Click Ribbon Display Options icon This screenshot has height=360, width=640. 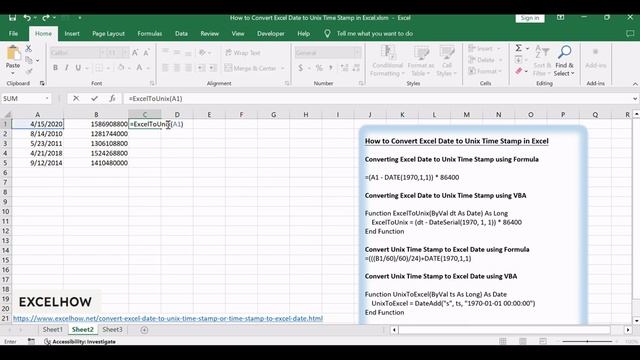click(560, 18)
